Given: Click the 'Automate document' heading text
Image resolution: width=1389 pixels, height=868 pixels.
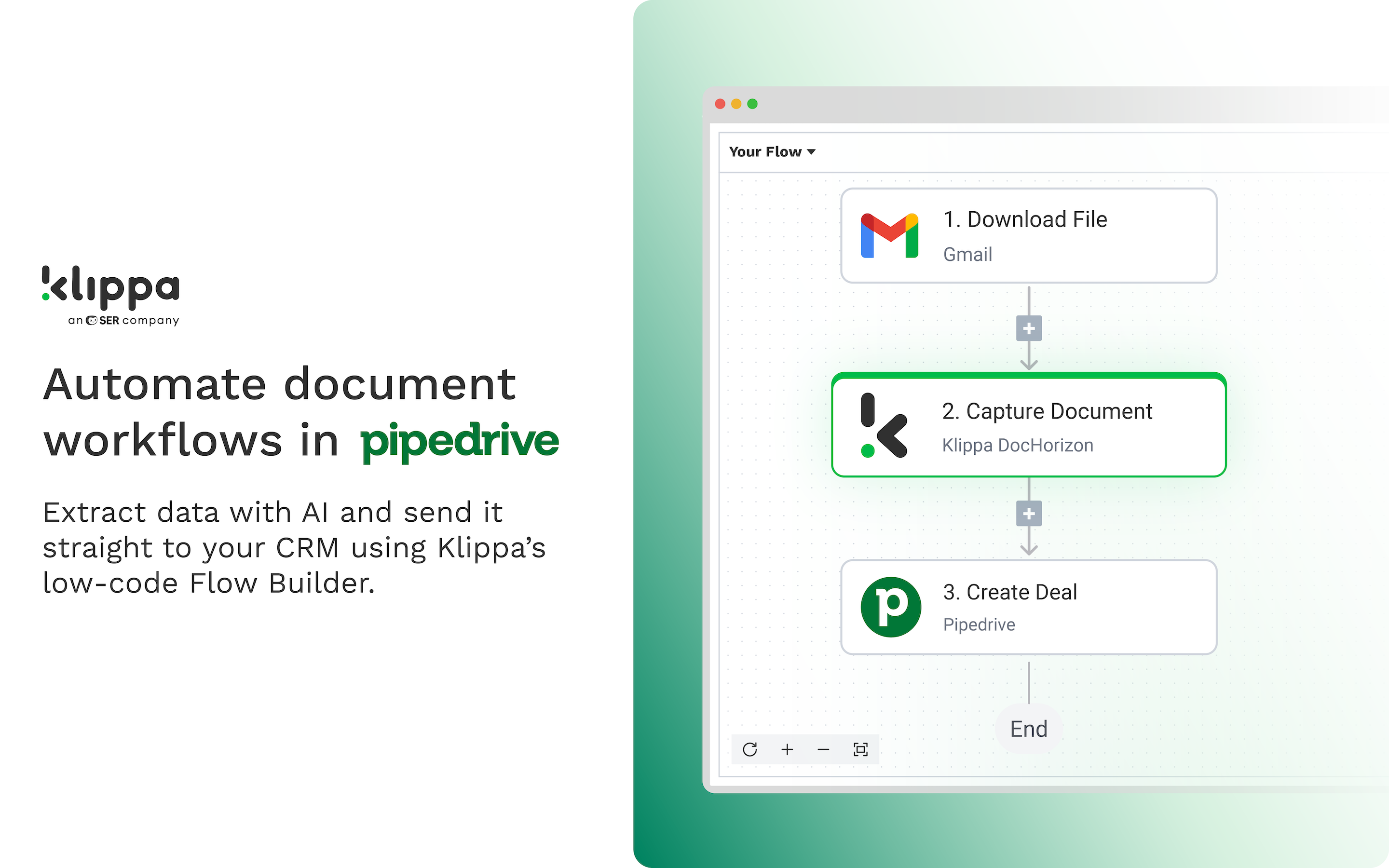Looking at the screenshot, I should (280, 384).
